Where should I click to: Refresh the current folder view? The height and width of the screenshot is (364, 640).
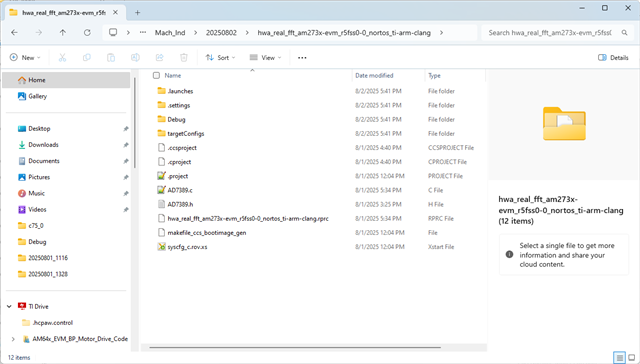pos(87,33)
